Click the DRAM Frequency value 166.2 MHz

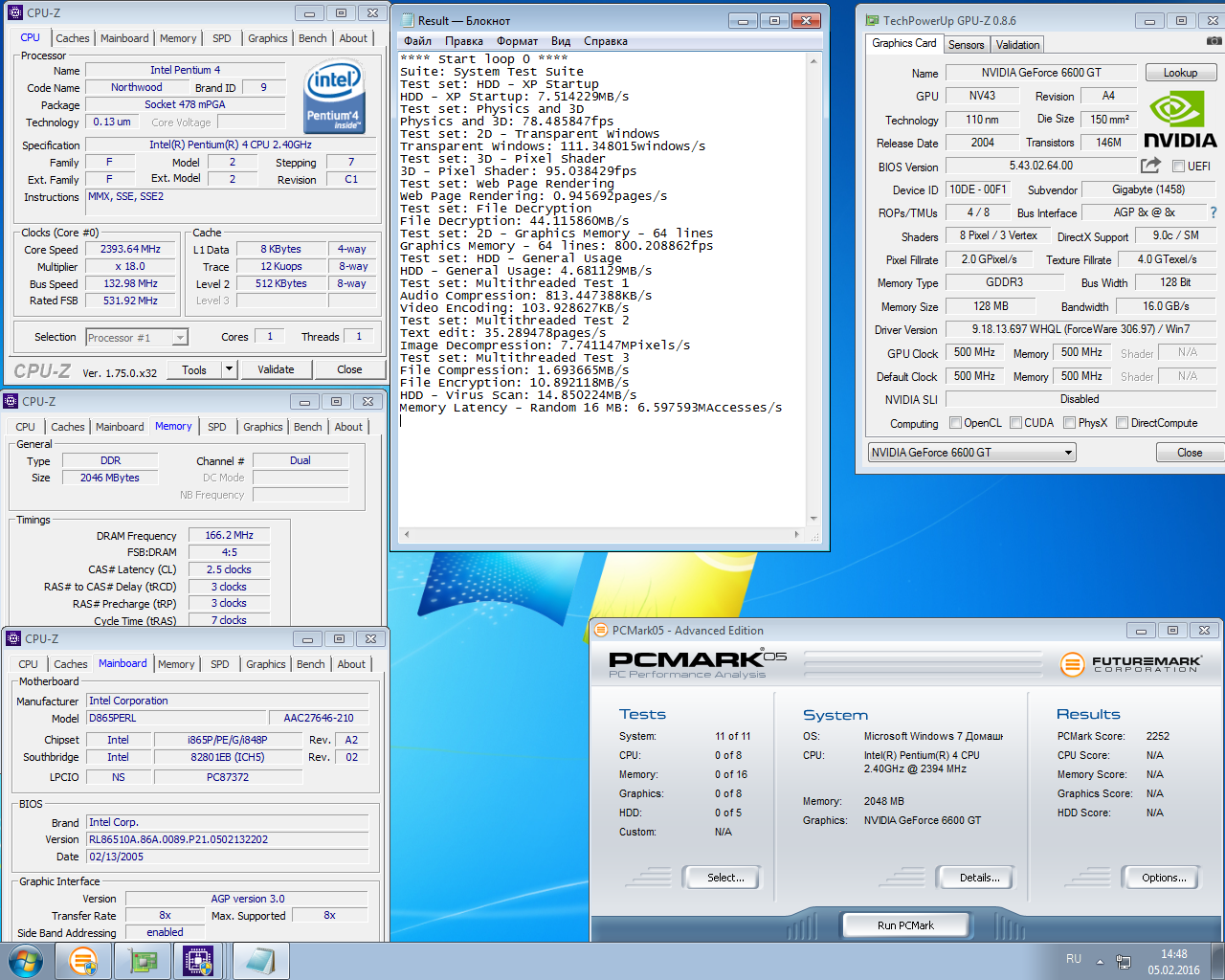point(230,535)
